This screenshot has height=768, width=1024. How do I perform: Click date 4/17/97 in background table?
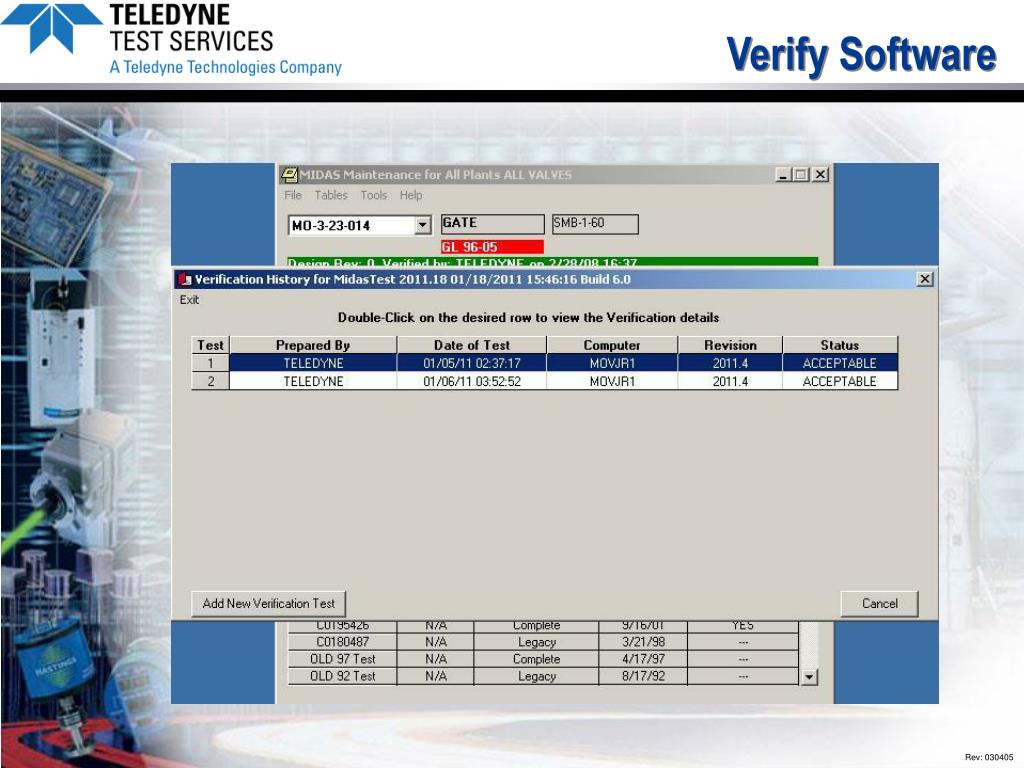click(x=643, y=659)
